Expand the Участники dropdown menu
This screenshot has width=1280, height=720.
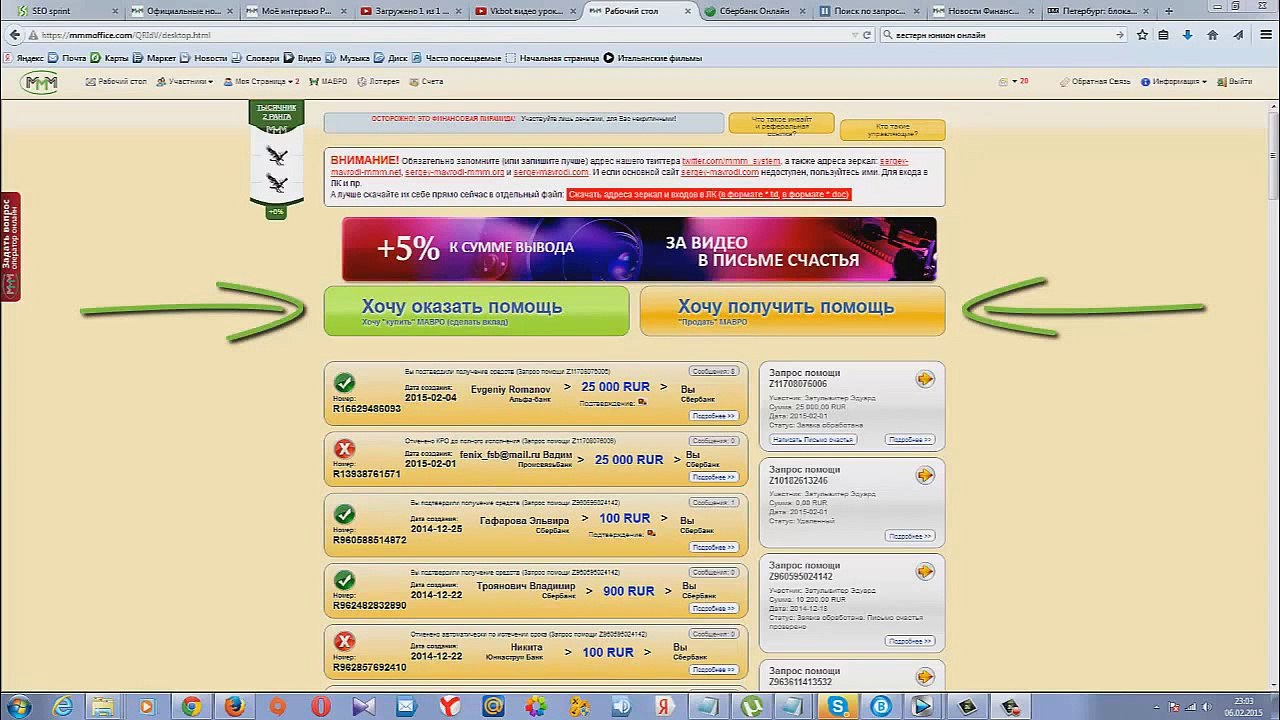190,81
